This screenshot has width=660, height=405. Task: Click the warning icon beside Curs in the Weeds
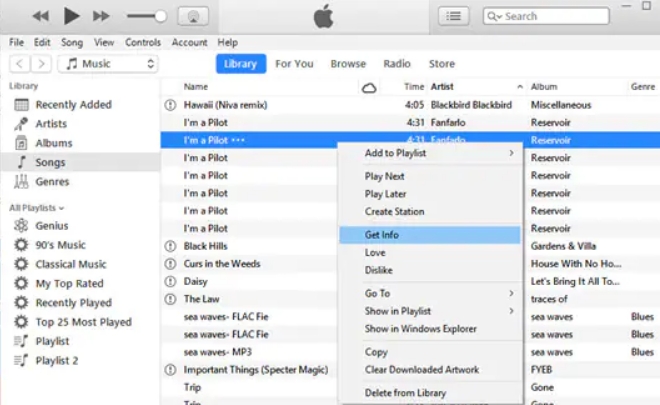point(170,264)
